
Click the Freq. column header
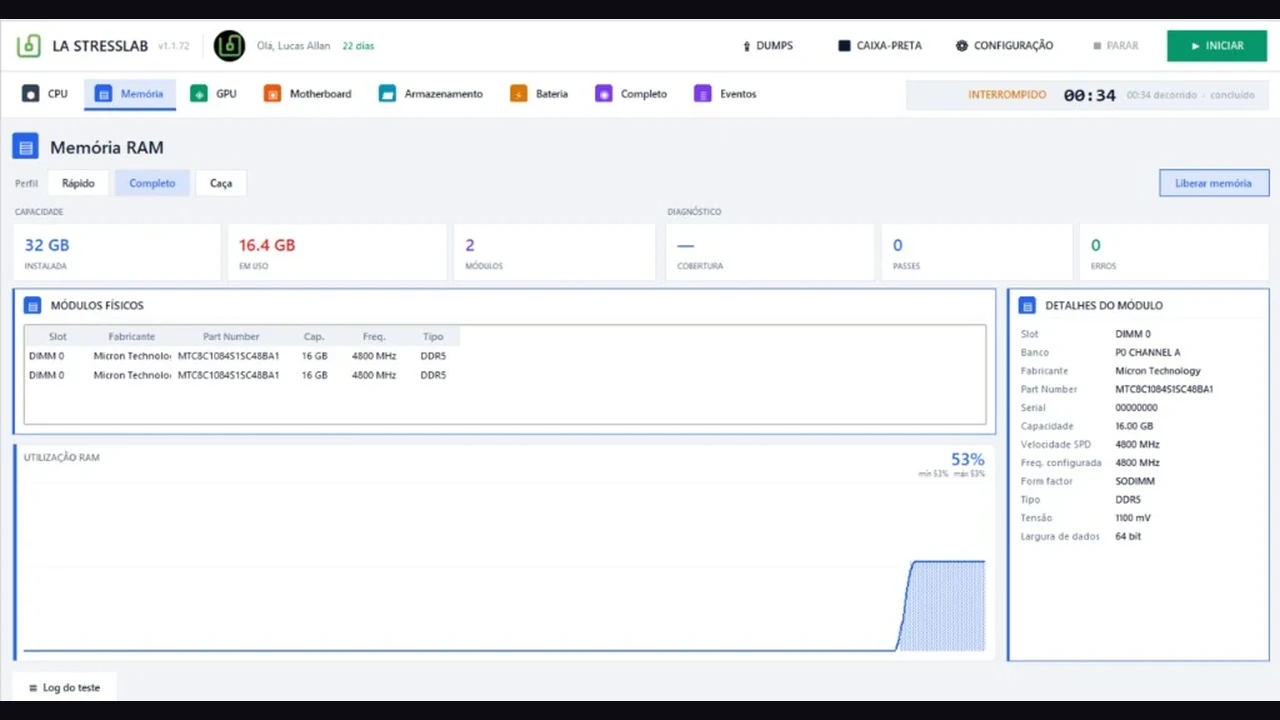point(375,337)
